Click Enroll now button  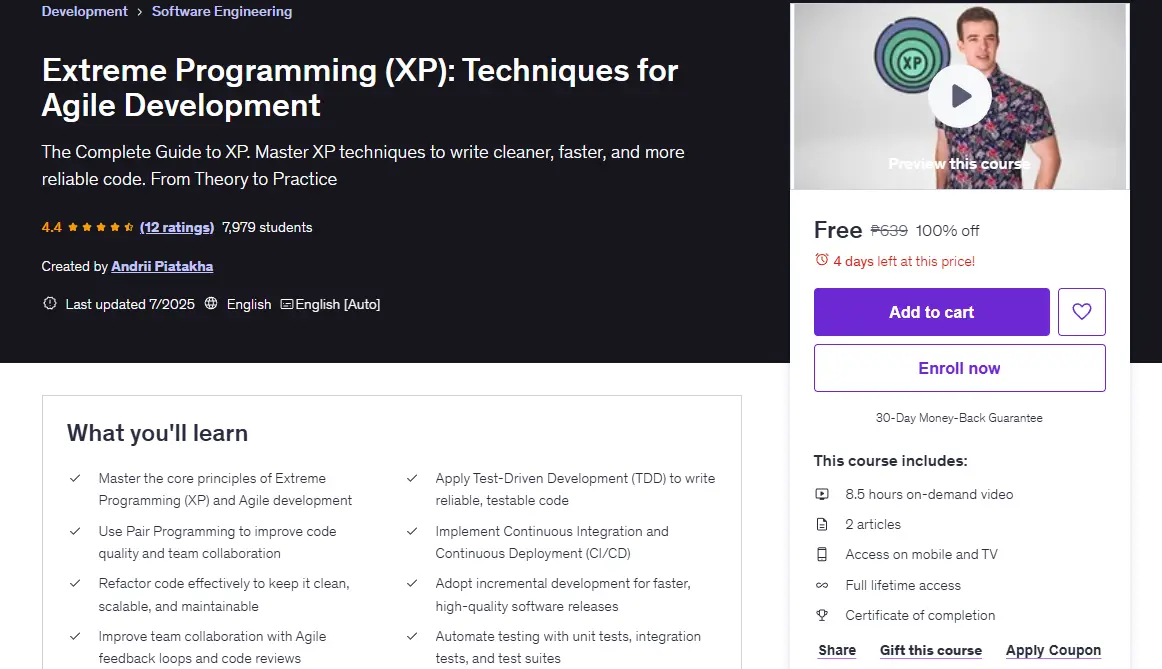pyautogui.click(x=960, y=368)
